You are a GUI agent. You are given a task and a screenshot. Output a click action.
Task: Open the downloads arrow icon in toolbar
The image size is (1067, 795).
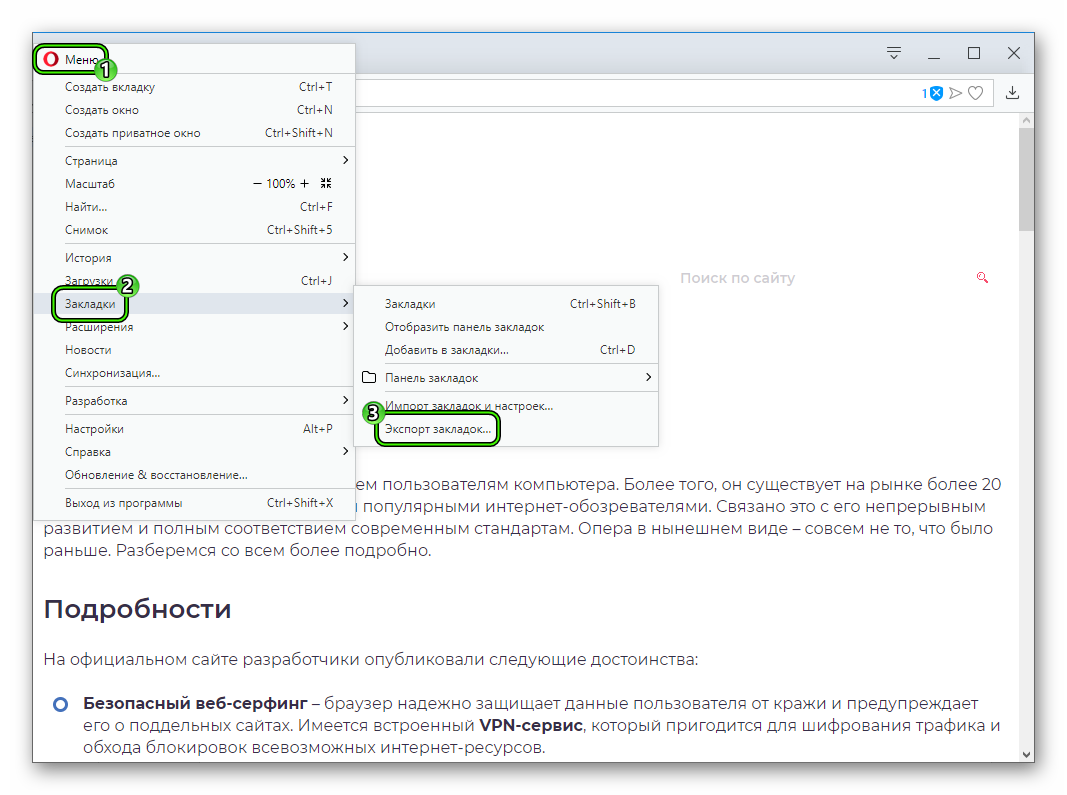[x=1012, y=93]
